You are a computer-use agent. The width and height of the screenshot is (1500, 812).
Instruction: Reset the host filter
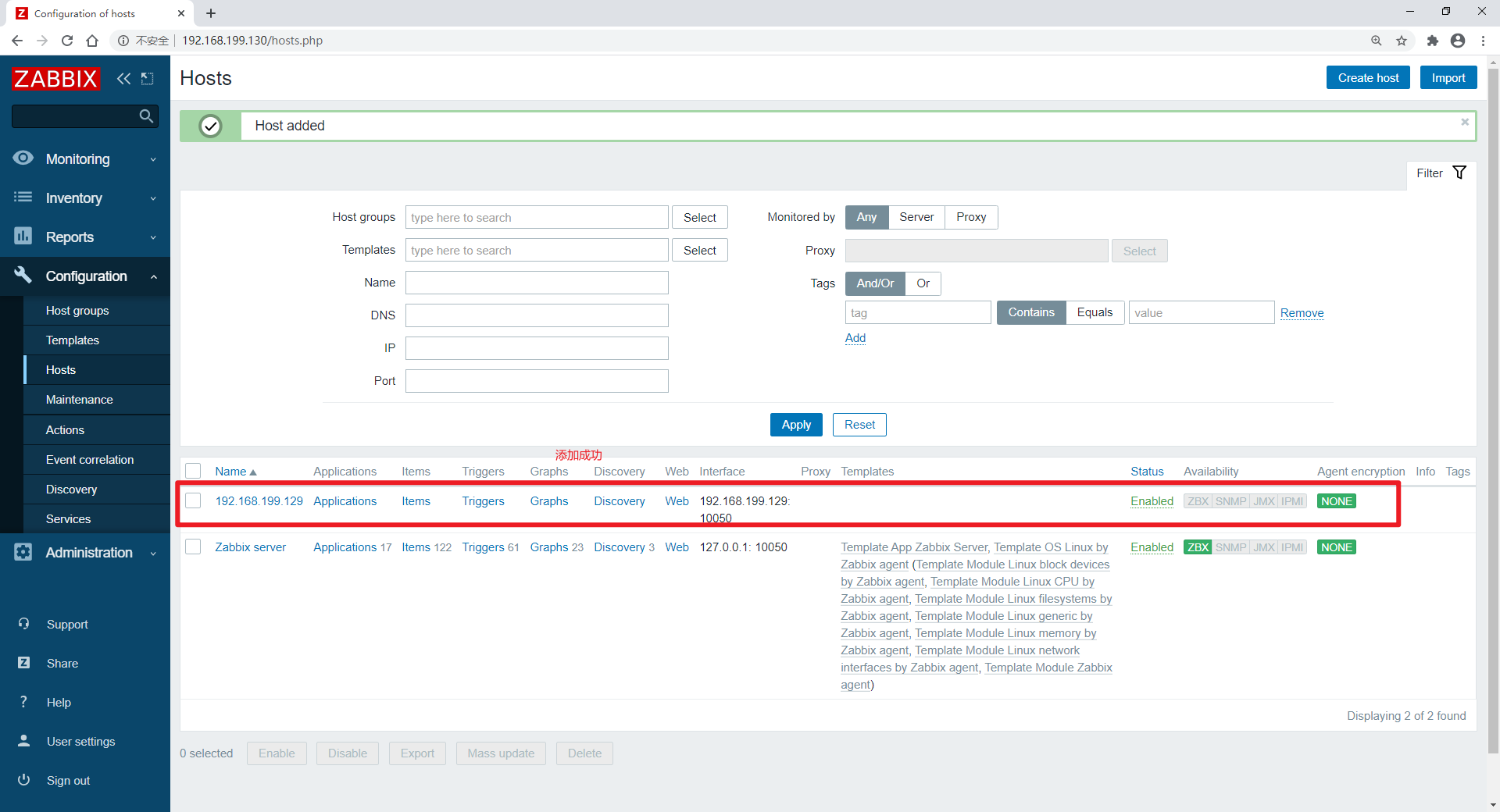tap(859, 425)
